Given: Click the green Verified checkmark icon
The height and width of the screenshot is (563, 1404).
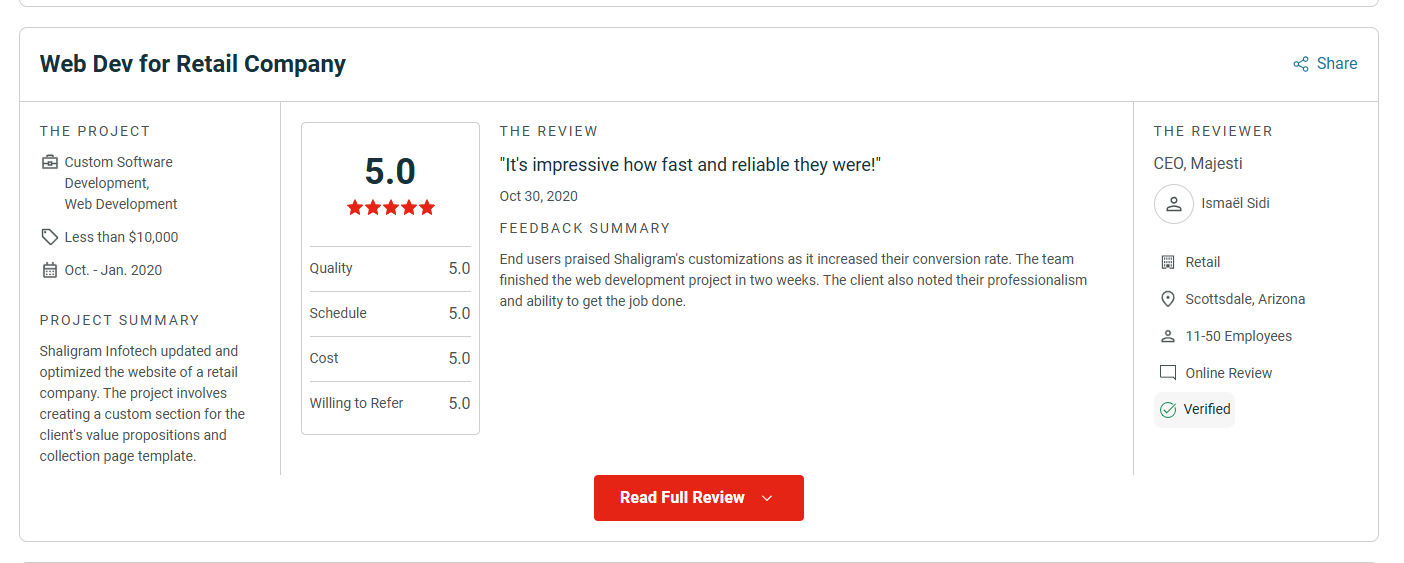Looking at the screenshot, I should 1167,409.
